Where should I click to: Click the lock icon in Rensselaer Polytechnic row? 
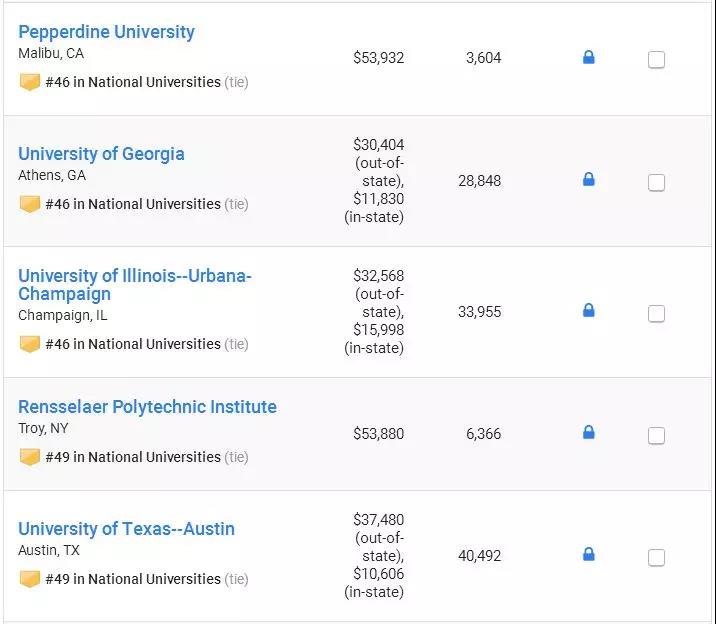pyautogui.click(x=588, y=433)
